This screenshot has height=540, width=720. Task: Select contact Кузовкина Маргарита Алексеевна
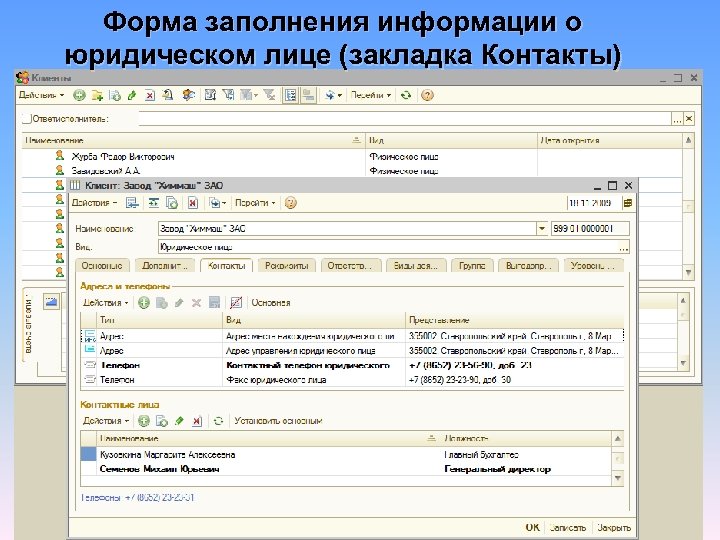pos(346,455)
